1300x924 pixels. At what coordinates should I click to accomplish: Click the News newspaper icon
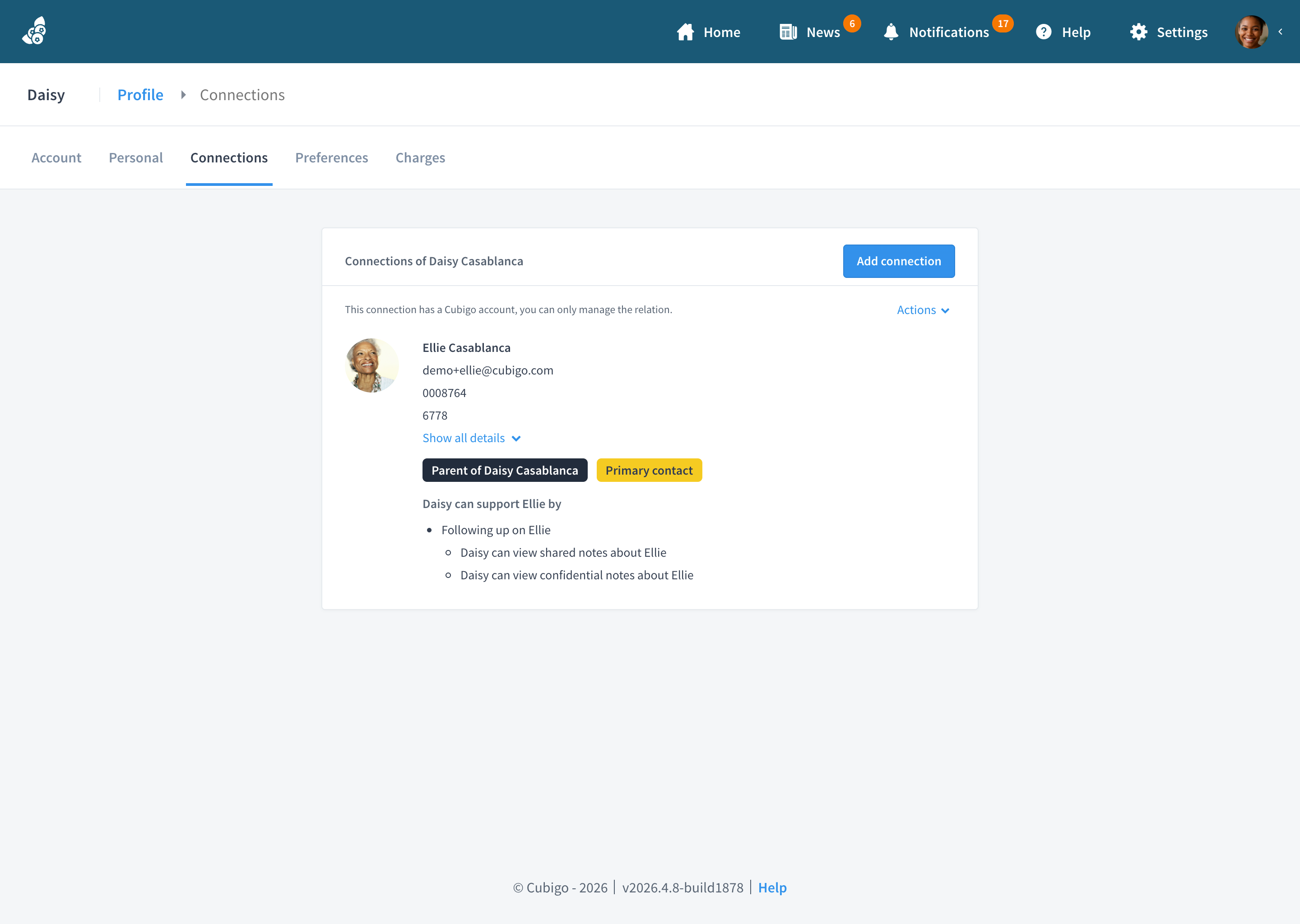tap(788, 32)
